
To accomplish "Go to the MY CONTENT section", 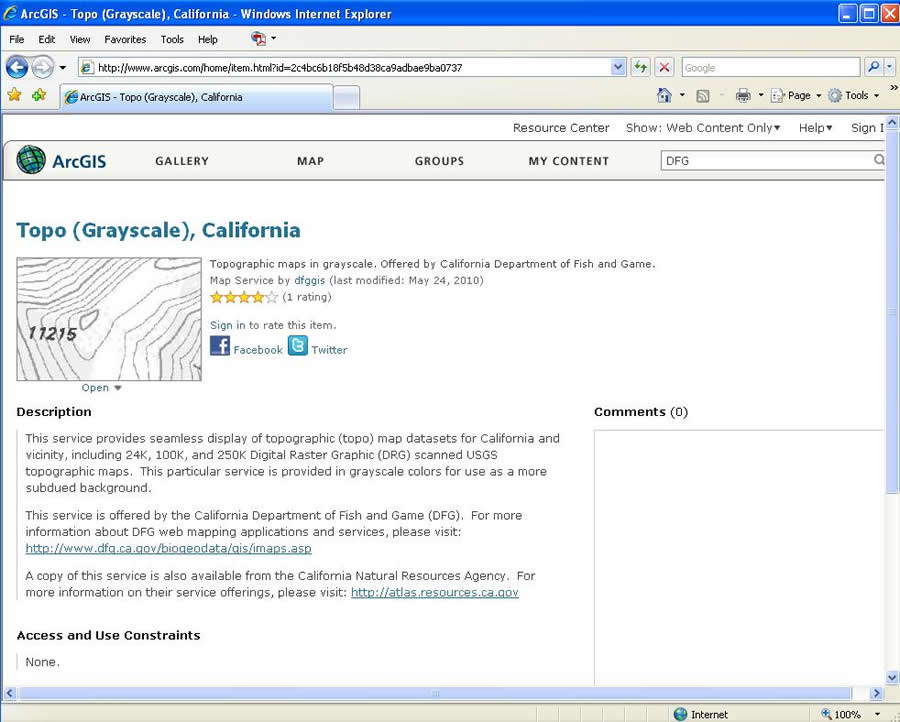I will 569,161.
